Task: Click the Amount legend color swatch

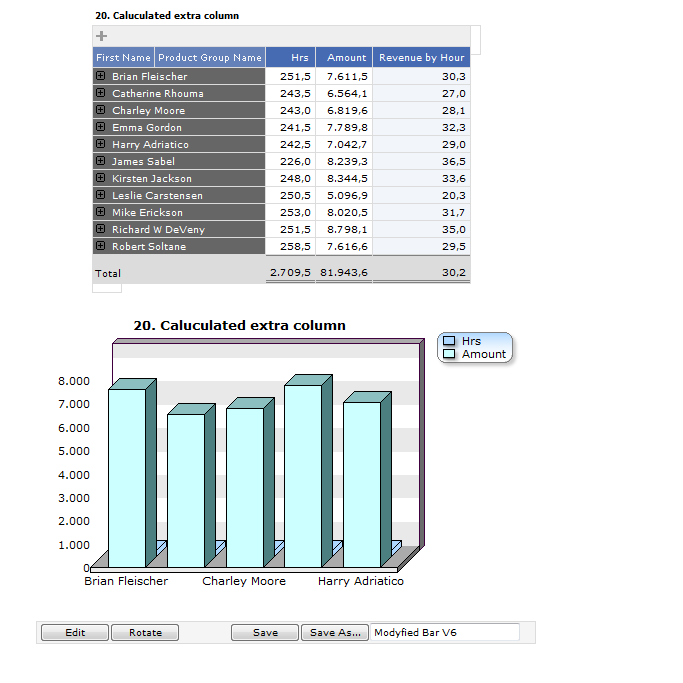Action: click(449, 354)
